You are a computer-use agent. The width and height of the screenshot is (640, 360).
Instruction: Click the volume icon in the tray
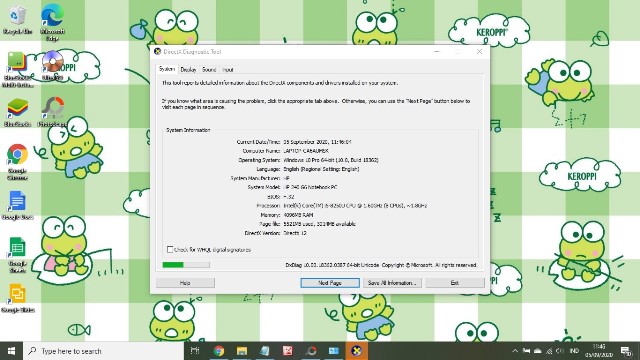(x=560, y=351)
